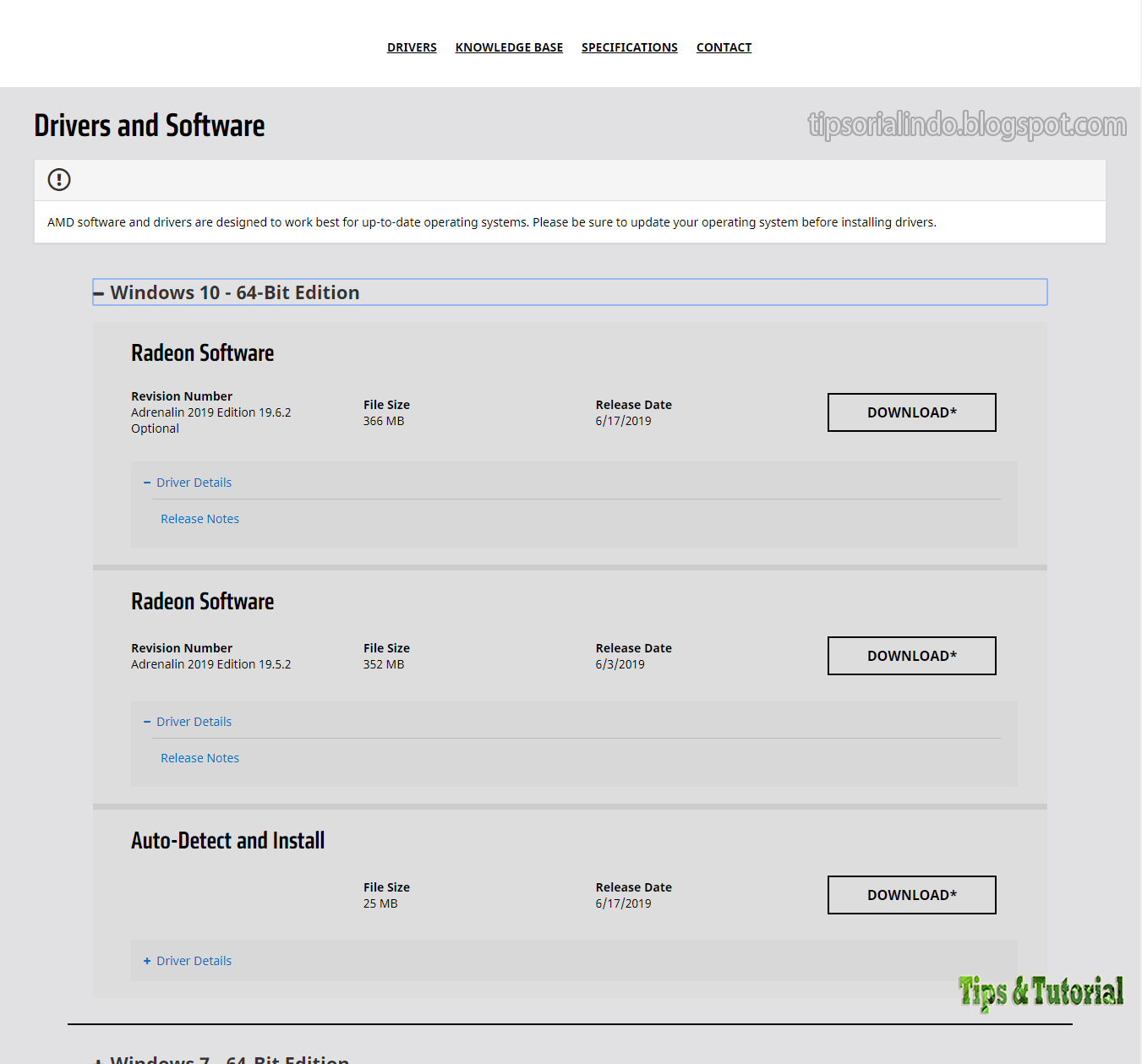Collapse Driver Details for Adrenalin 19.5.2
1142x1064 pixels.
188,722
